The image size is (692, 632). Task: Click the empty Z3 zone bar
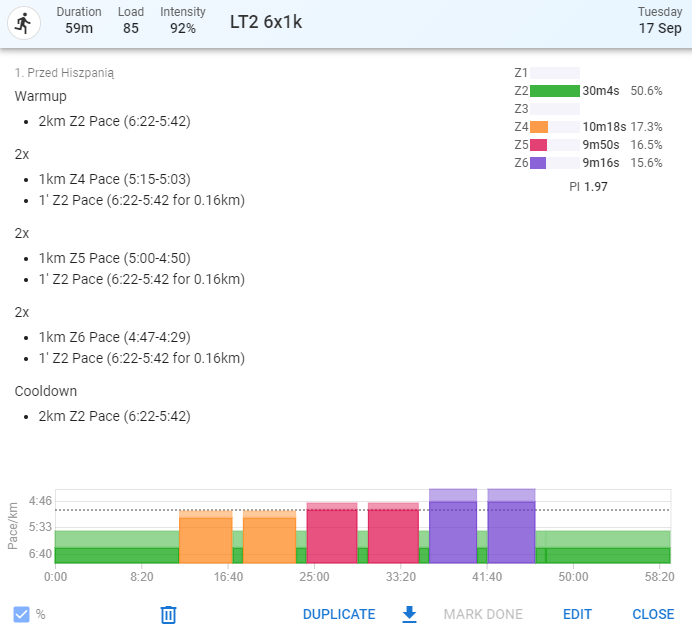(555, 109)
